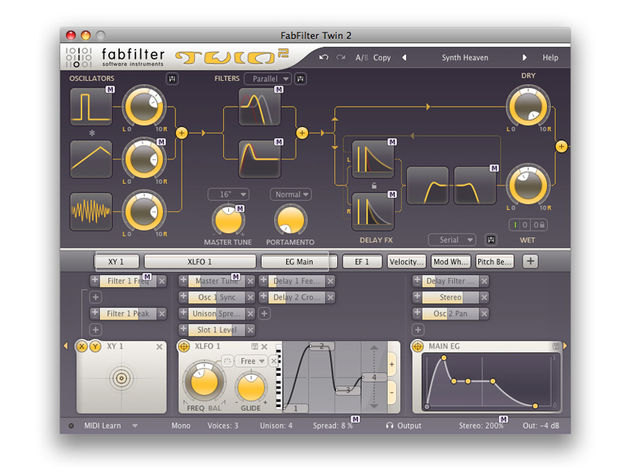Image resolution: width=630 pixels, height=473 pixels.
Task: Remove Filter 1 Peak modulation slot
Action: [162, 313]
